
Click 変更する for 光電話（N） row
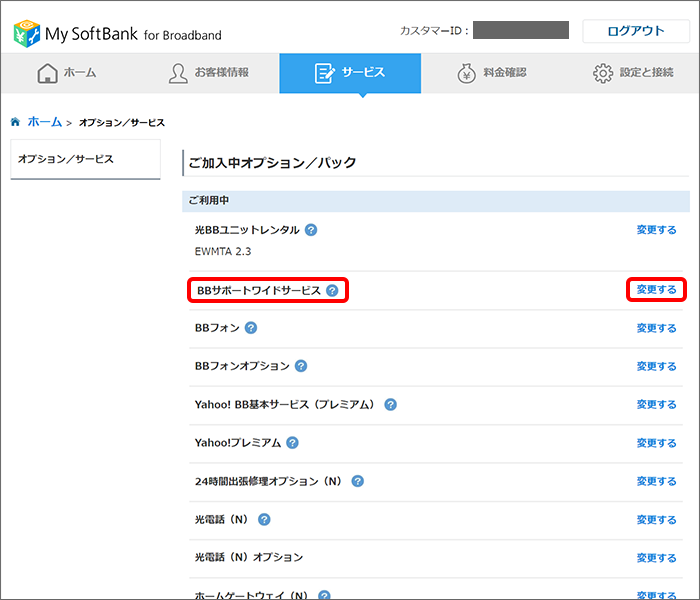coord(656,520)
